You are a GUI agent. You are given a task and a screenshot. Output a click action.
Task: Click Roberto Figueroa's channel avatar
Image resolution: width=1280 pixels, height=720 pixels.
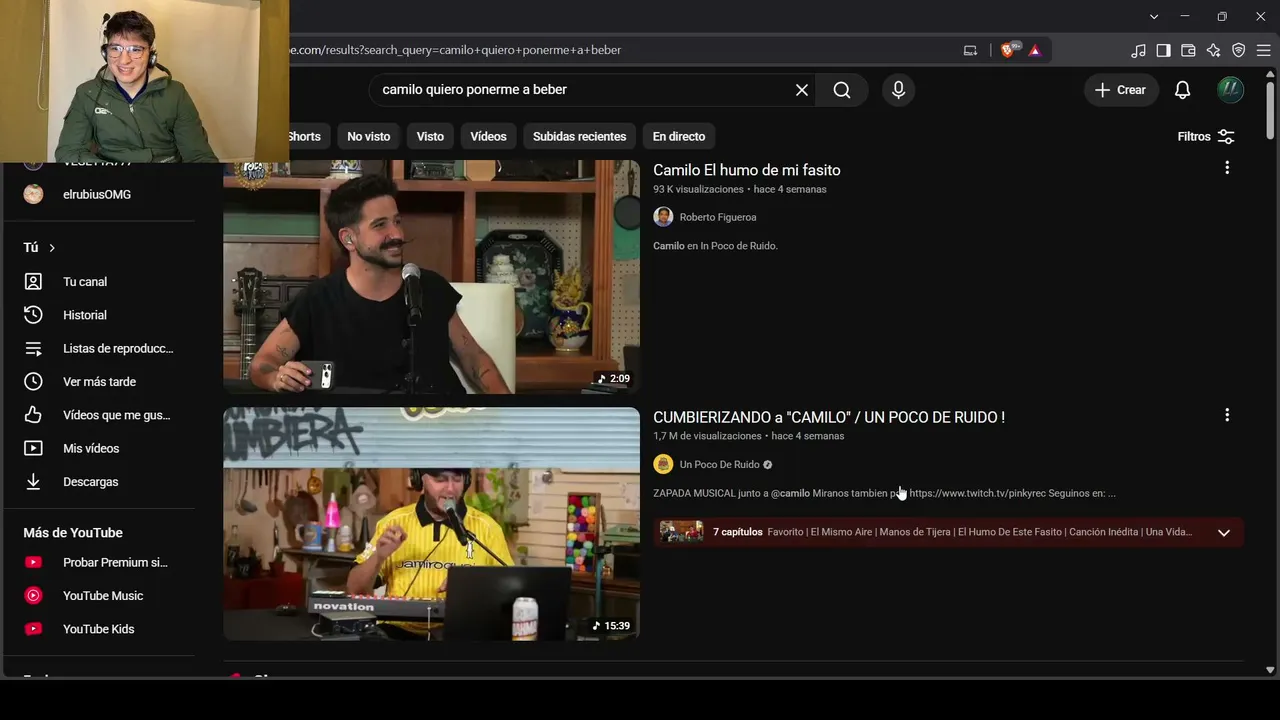tap(663, 217)
